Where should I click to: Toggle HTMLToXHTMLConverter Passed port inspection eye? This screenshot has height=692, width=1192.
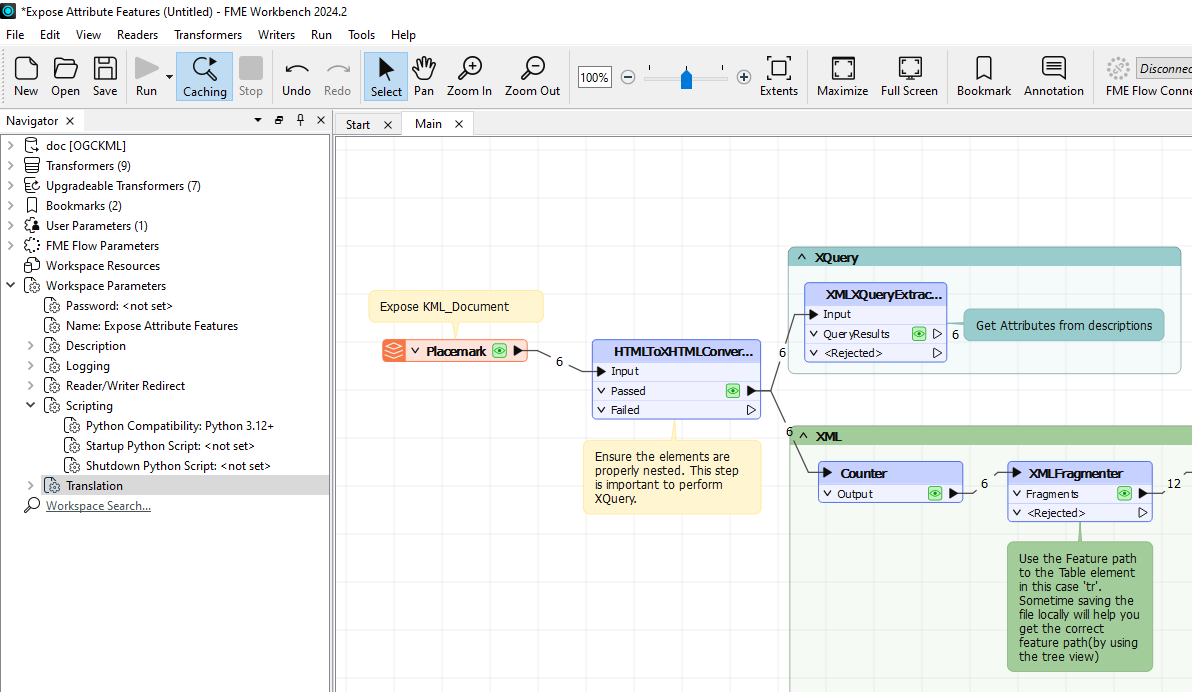pyautogui.click(x=733, y=391)
